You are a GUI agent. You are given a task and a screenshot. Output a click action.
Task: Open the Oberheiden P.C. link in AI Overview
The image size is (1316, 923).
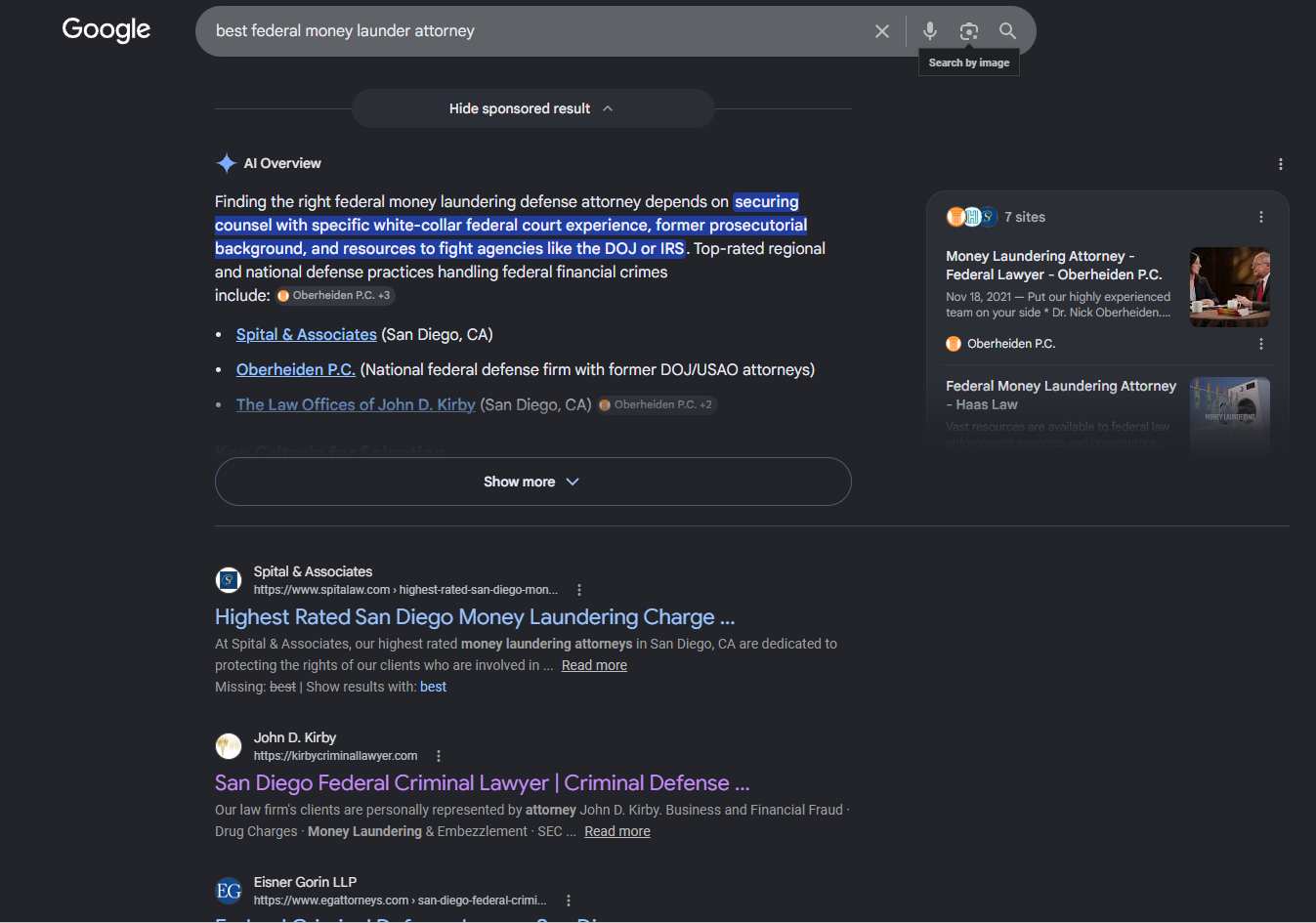click(x=296, y=370)
